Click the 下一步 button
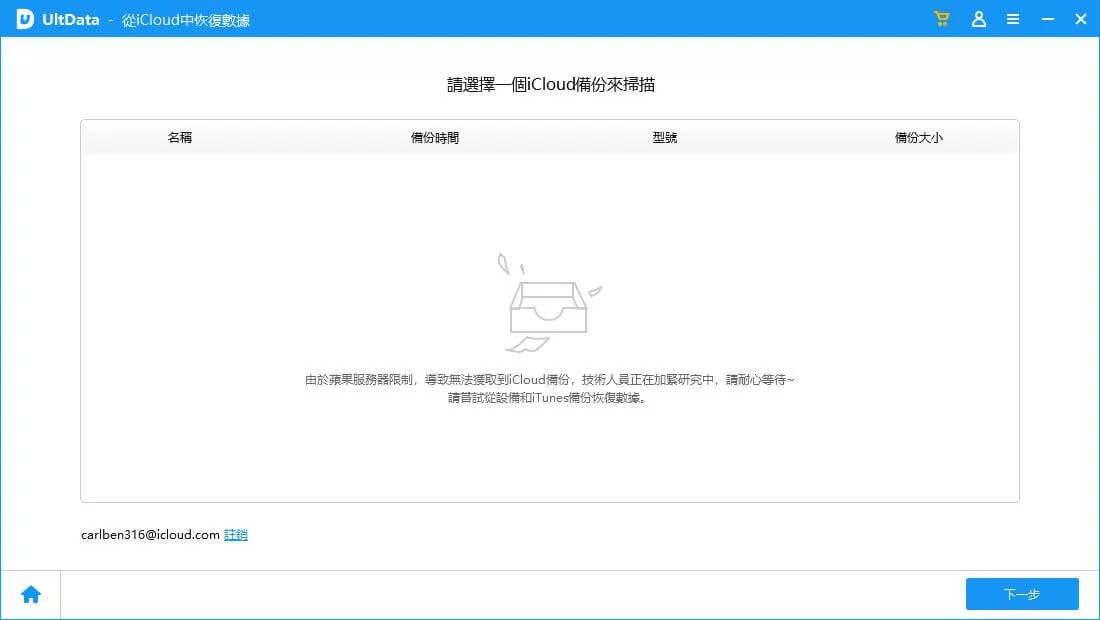 coord(1022,594)
